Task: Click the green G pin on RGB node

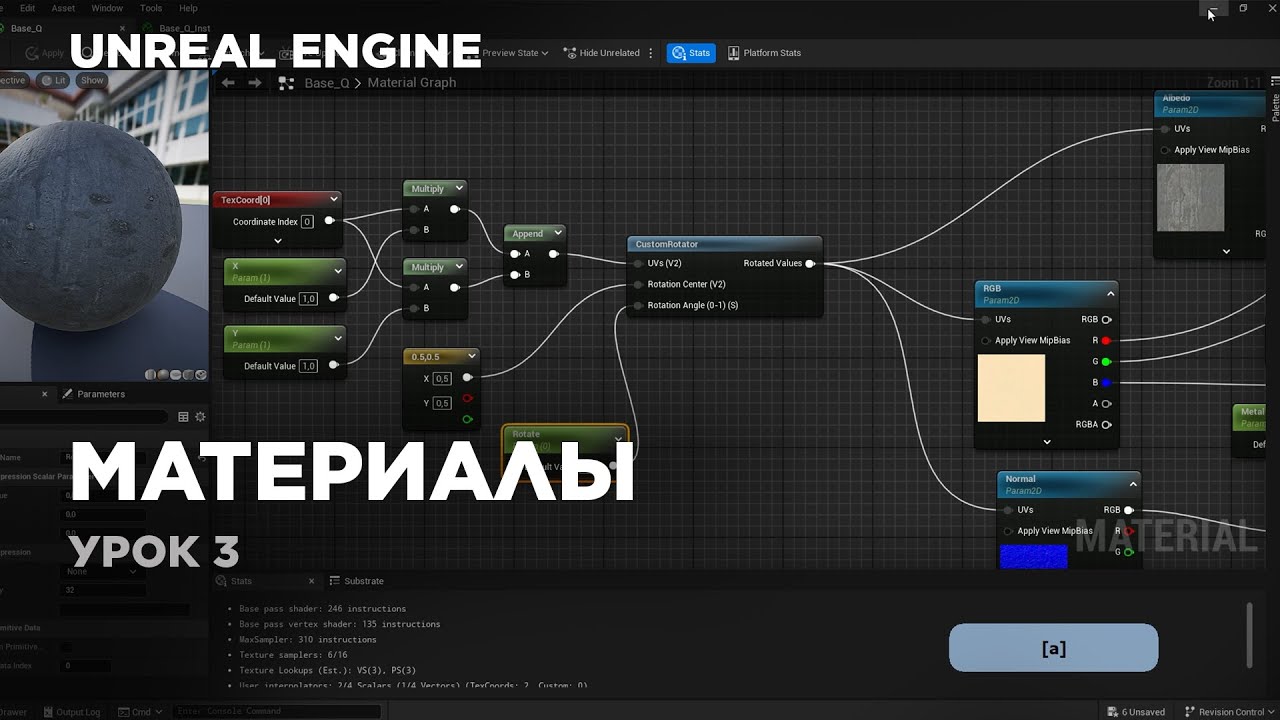Action: pos(1106,362)
